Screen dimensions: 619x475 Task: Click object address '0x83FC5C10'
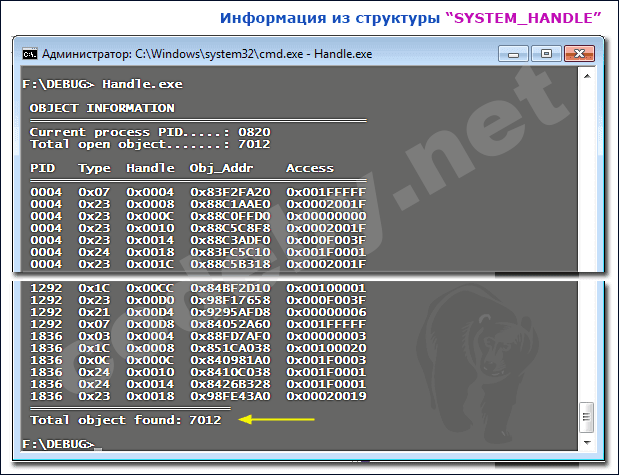click(x=231, y=252)
